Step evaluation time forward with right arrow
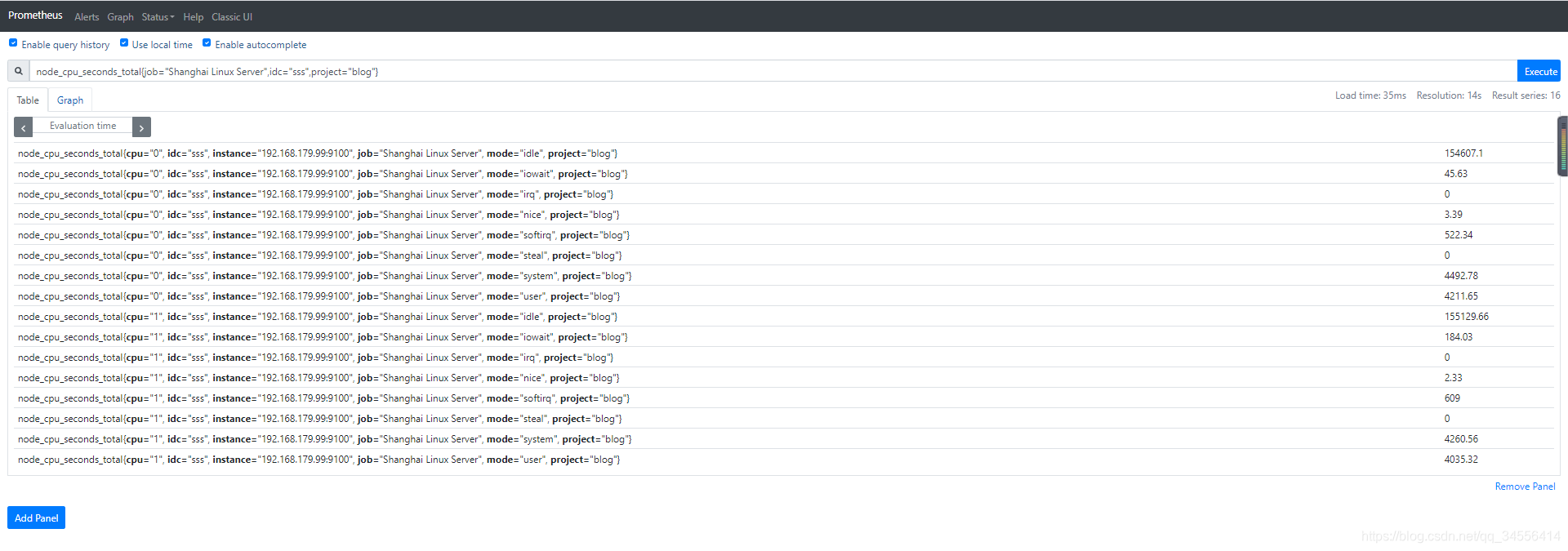Viewport: 1568px width, 551px height. (141, 127)
